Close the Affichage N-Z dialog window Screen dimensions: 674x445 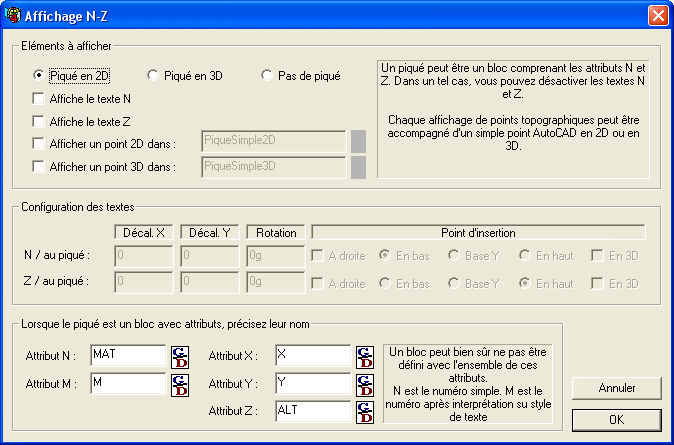coord(657,15)
